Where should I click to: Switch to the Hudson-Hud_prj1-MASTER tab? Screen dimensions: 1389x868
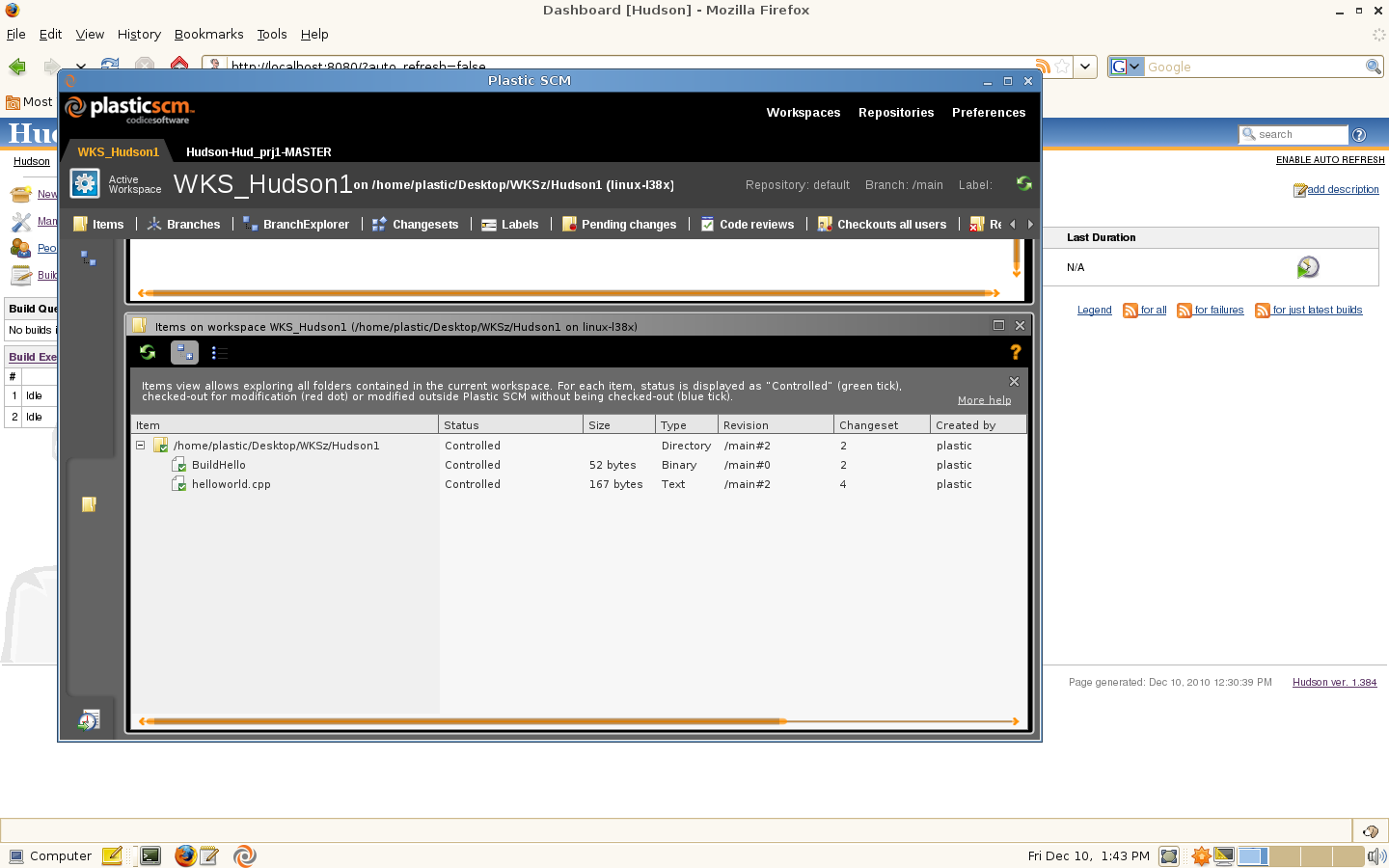point(258,151)
